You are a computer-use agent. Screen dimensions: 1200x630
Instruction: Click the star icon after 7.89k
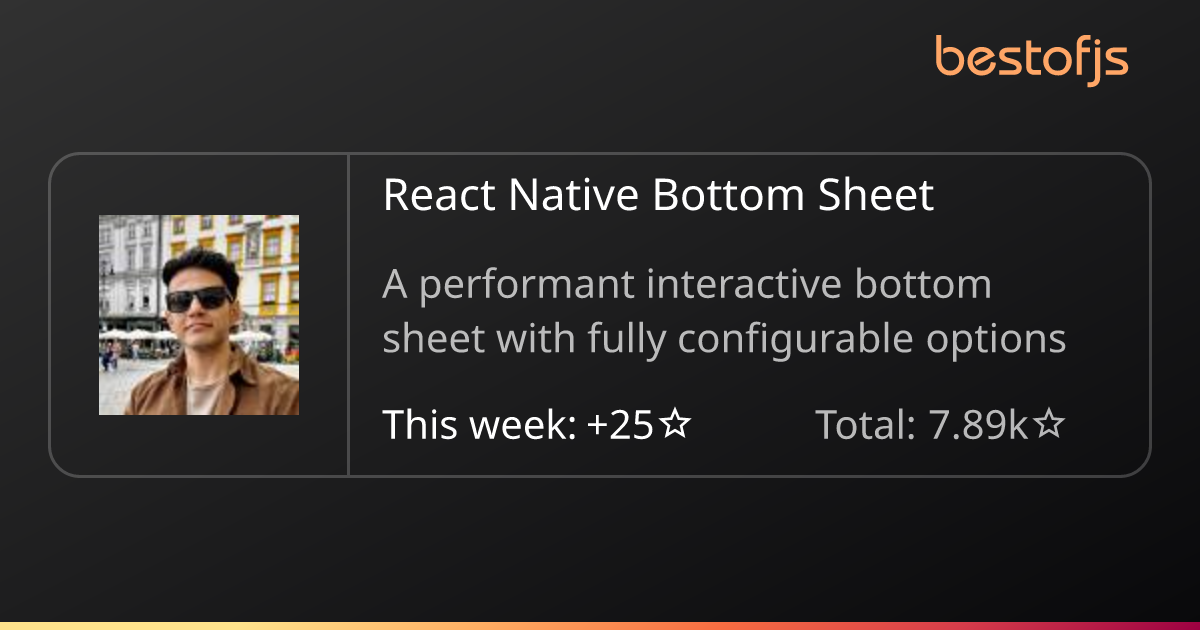pos(1048,426)
